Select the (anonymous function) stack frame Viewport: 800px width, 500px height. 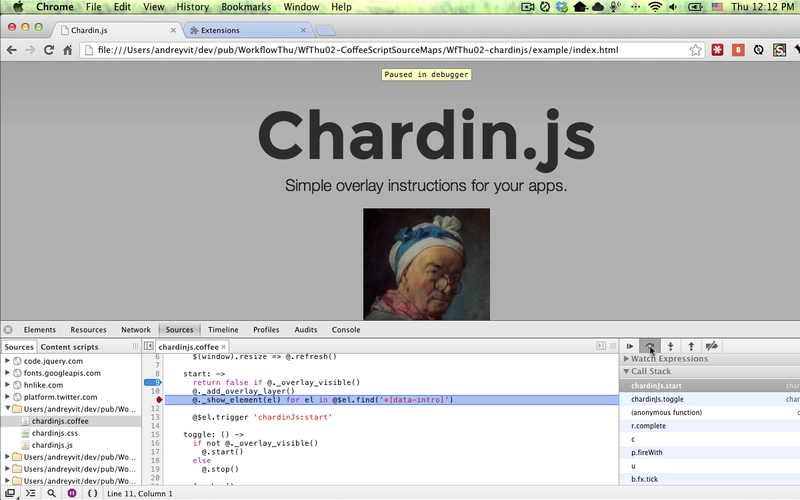click(710, 412)
